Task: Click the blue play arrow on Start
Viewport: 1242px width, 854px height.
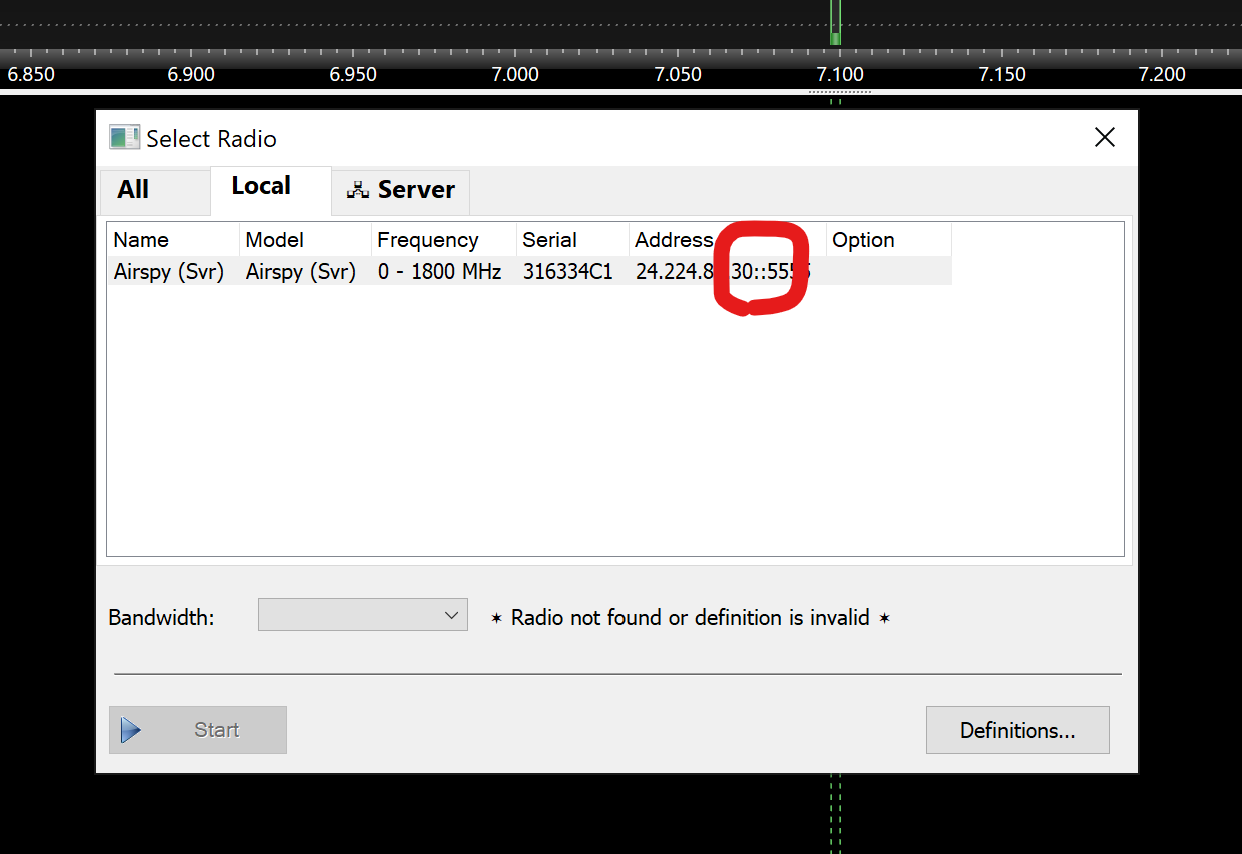Action: point(130,730)
